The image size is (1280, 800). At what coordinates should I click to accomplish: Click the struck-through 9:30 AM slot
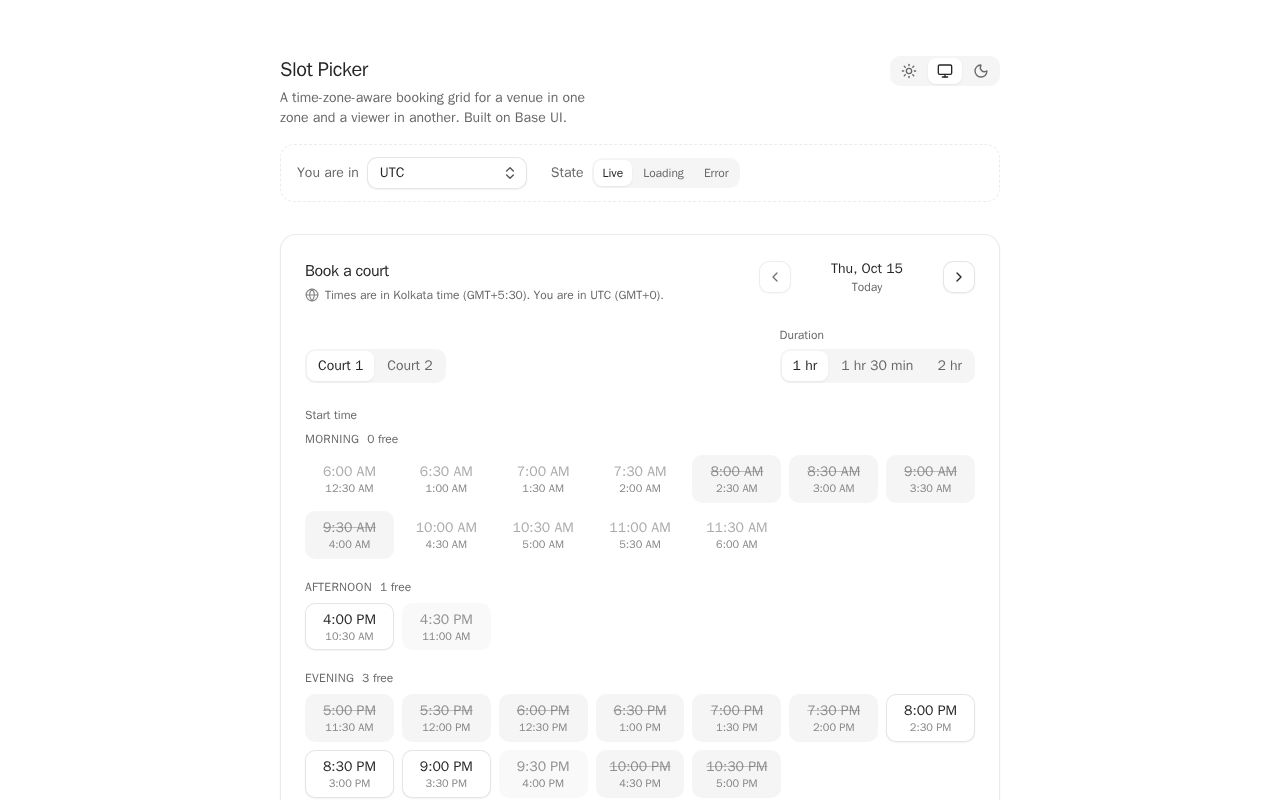click(x=349, y=535)
